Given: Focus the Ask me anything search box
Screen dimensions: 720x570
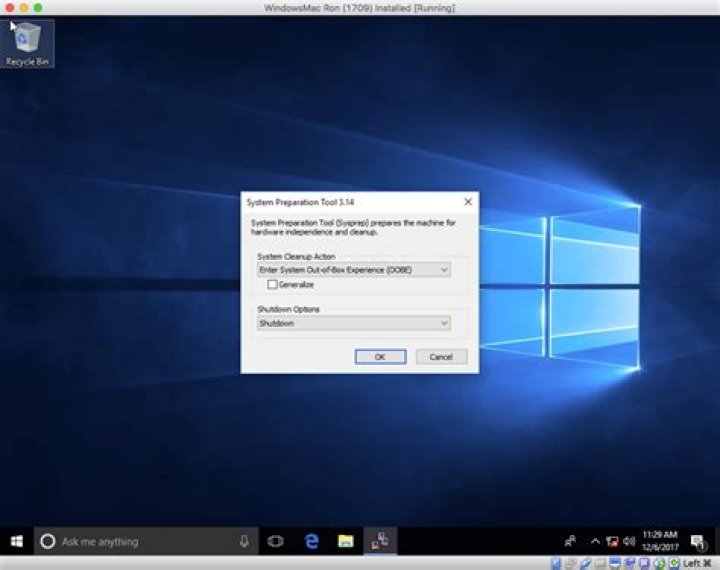Looking at the screenshot, I should coord(146,542).
